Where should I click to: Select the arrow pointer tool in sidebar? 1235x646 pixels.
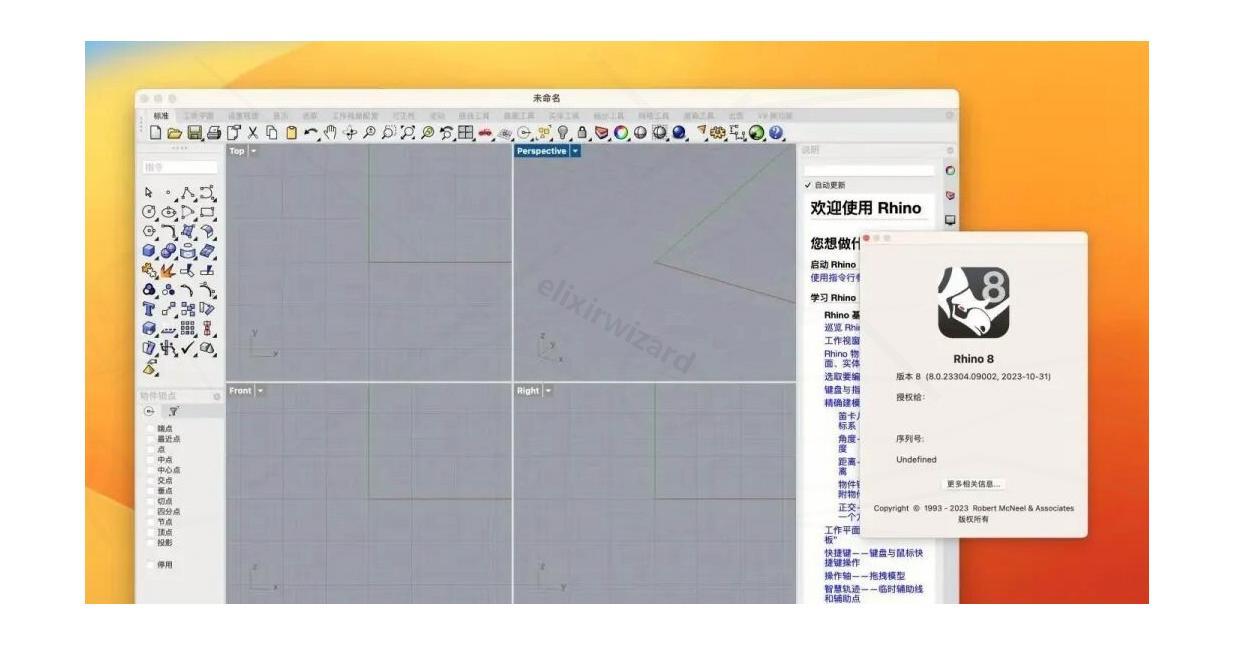(149, 192)
